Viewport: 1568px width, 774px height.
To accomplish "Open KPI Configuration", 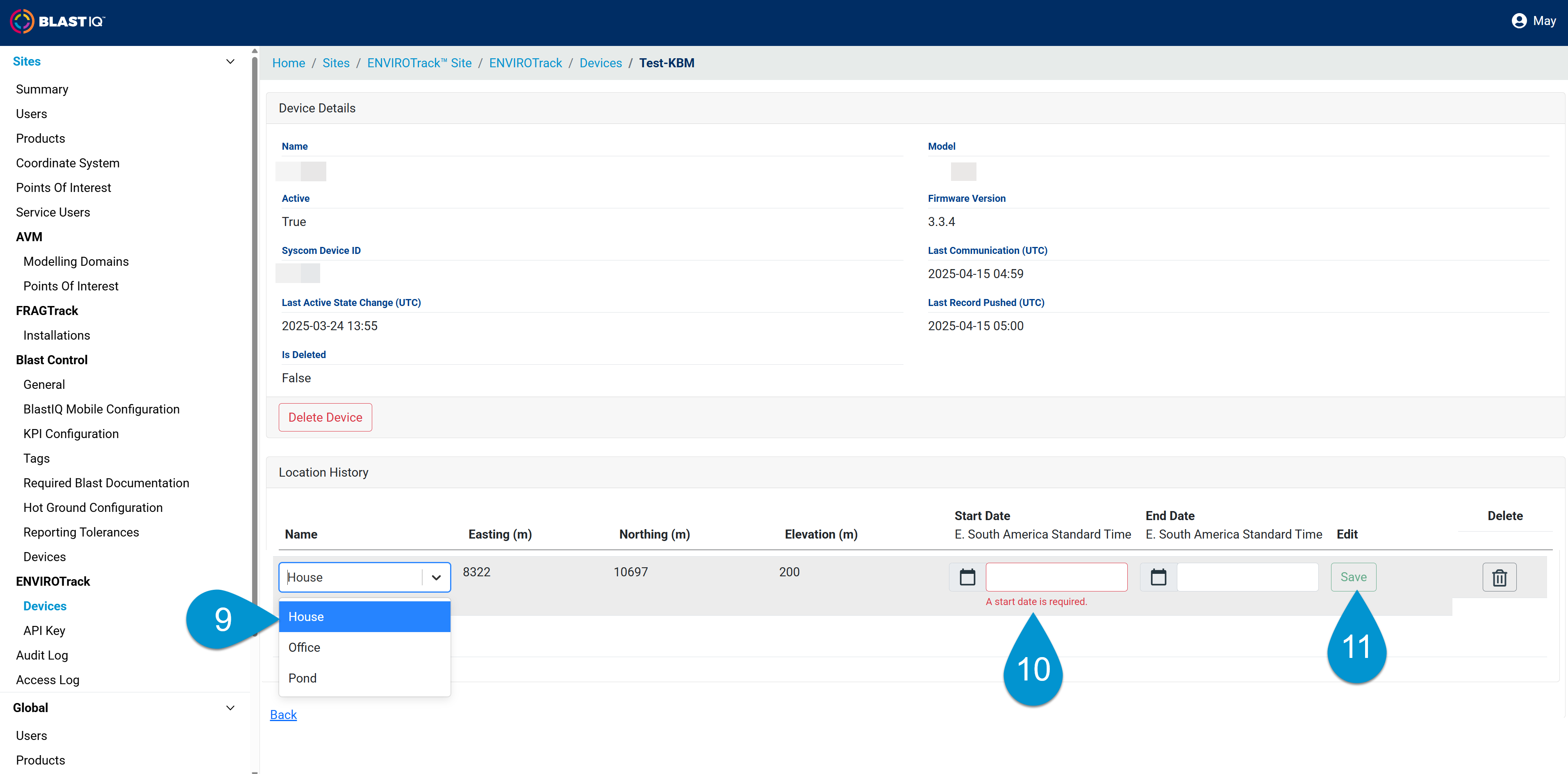I will point(71,434).
